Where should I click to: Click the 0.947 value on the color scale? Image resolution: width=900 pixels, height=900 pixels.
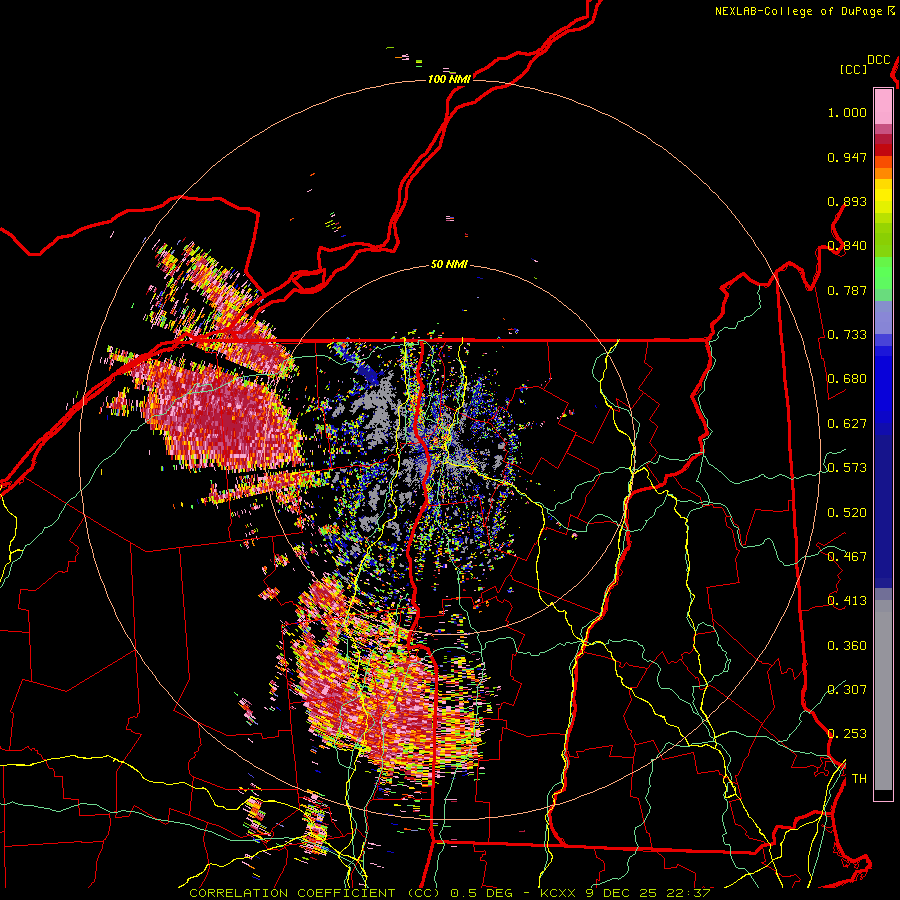coord(847,157)
